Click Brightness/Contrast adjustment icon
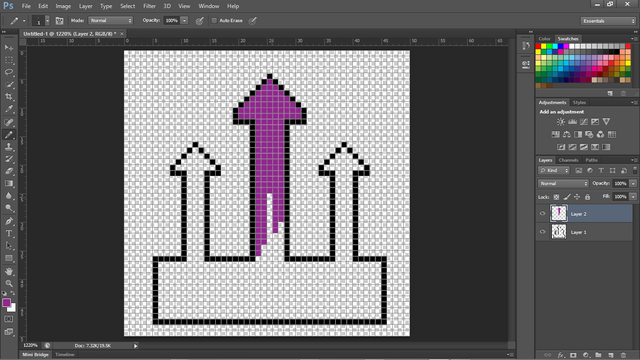Viewport: 640px width, 360px height. [x=561, y=122]
